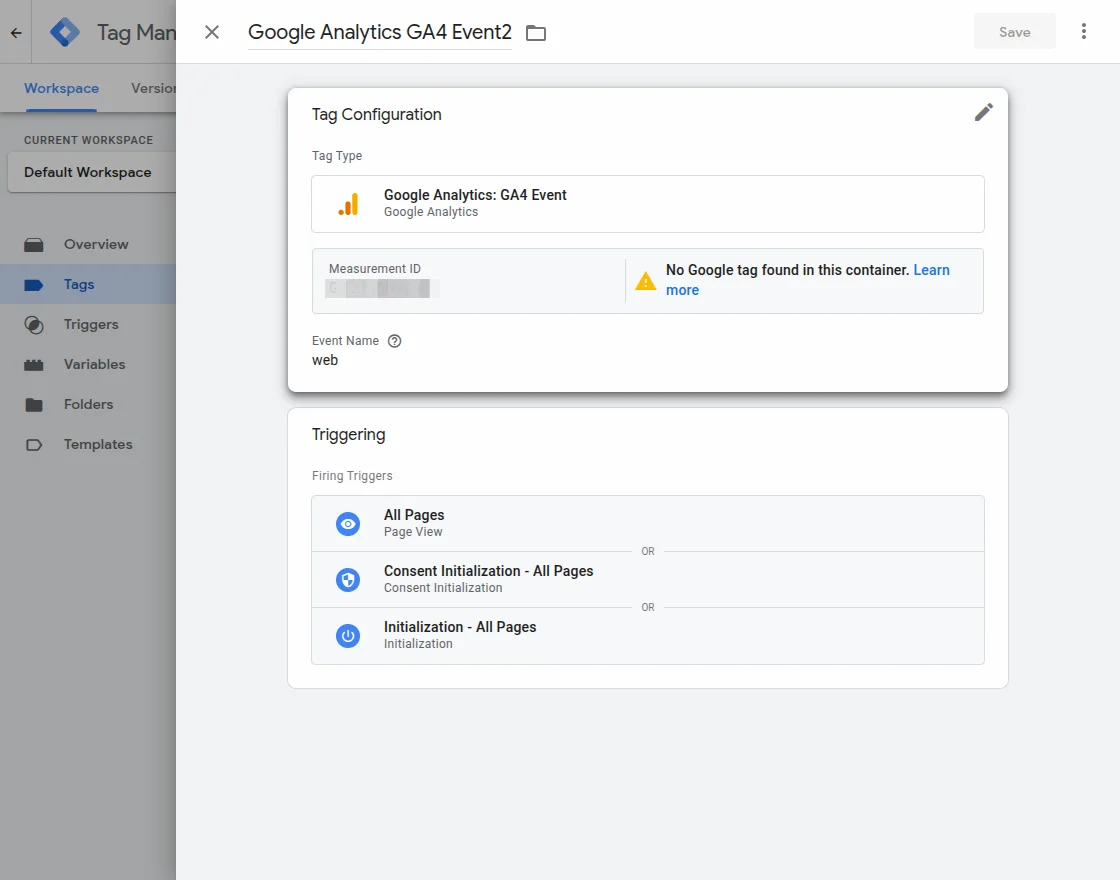Click the pencil edit icon in Tag Configuration

pos(984,112)
